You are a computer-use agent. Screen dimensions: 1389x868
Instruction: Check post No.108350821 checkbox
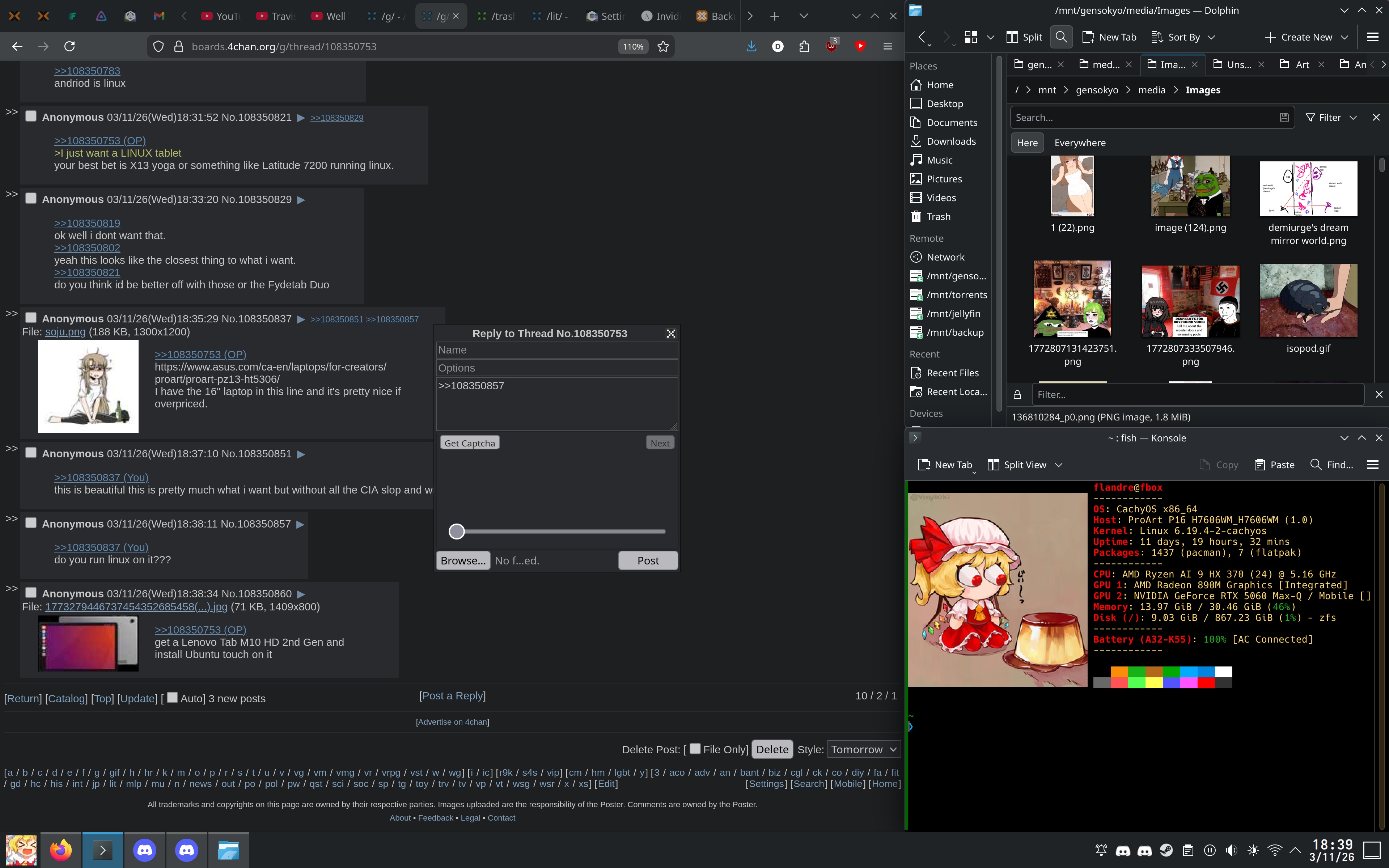pyautogui.click(x=31, y=117)
